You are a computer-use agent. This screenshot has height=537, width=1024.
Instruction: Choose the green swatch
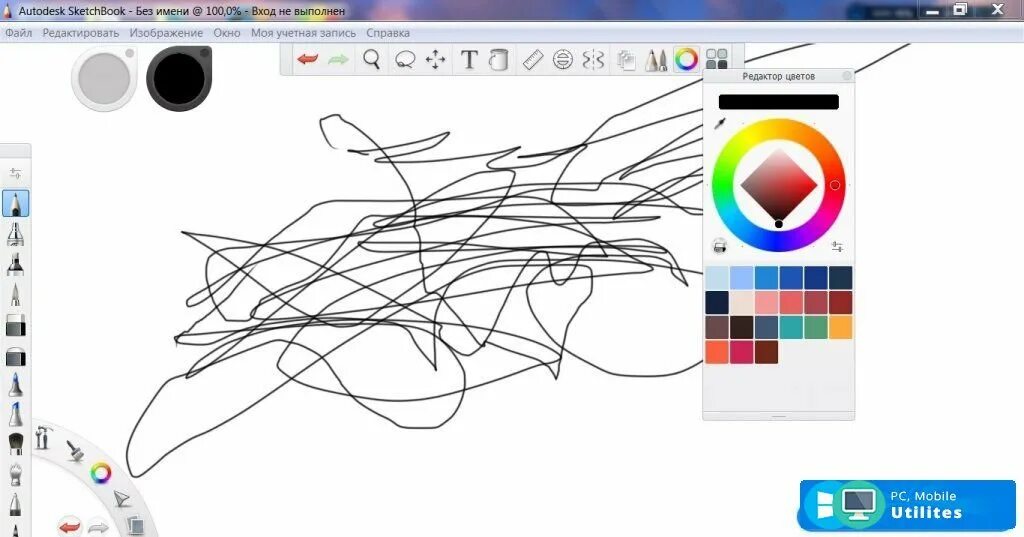[x=816, y=327]
